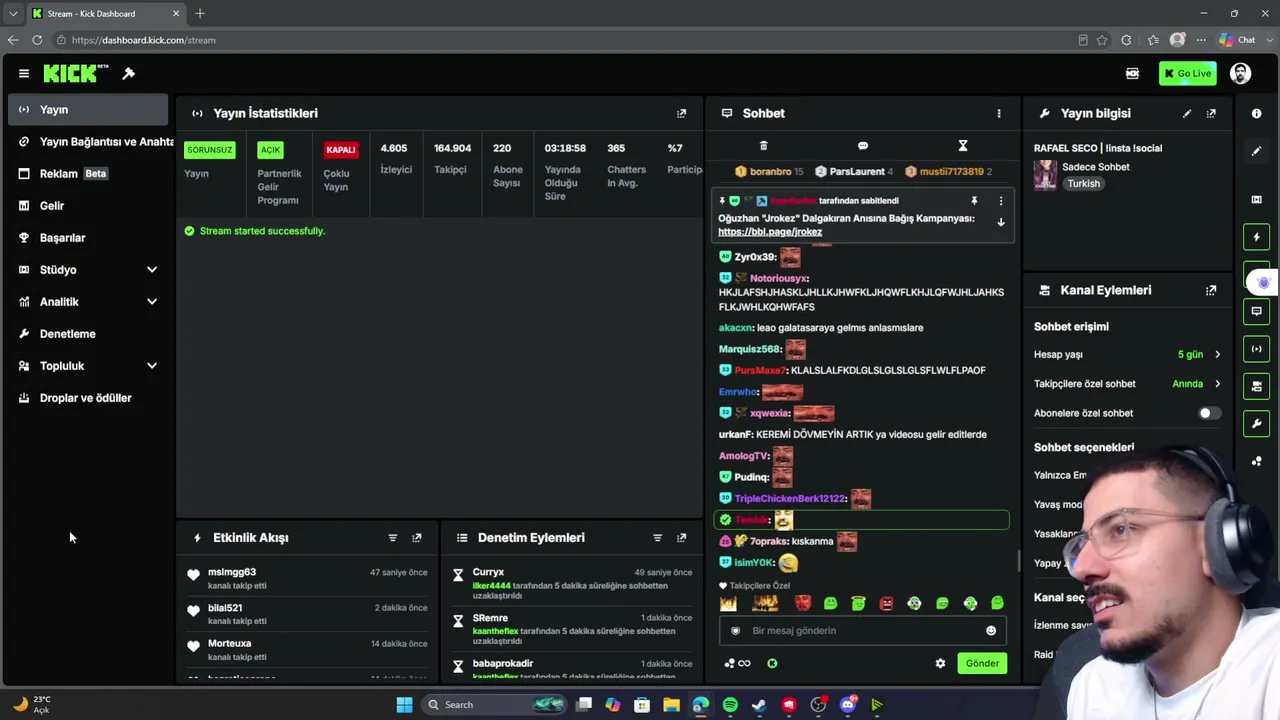Open Spotify from the taskbar
The width and height of the screenshot is (1280, 720).
pos(730,705)
